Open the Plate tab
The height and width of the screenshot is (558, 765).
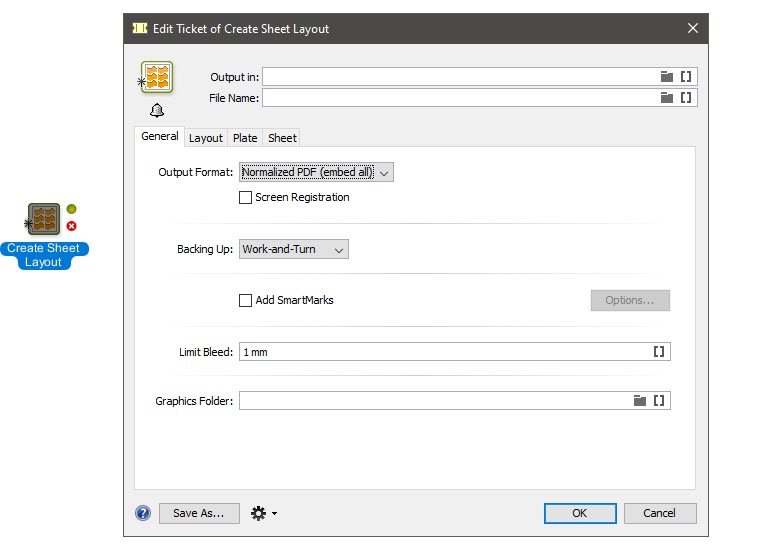click(245, 138)
